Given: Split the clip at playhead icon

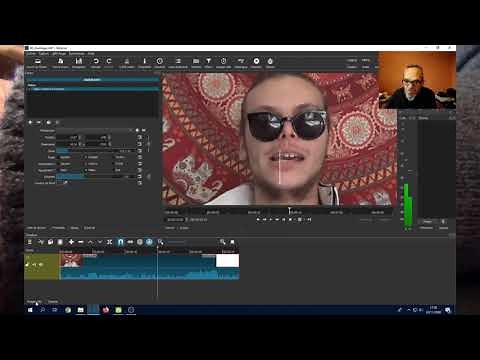Looking at the screenshot, I should (x=109, y=242).
